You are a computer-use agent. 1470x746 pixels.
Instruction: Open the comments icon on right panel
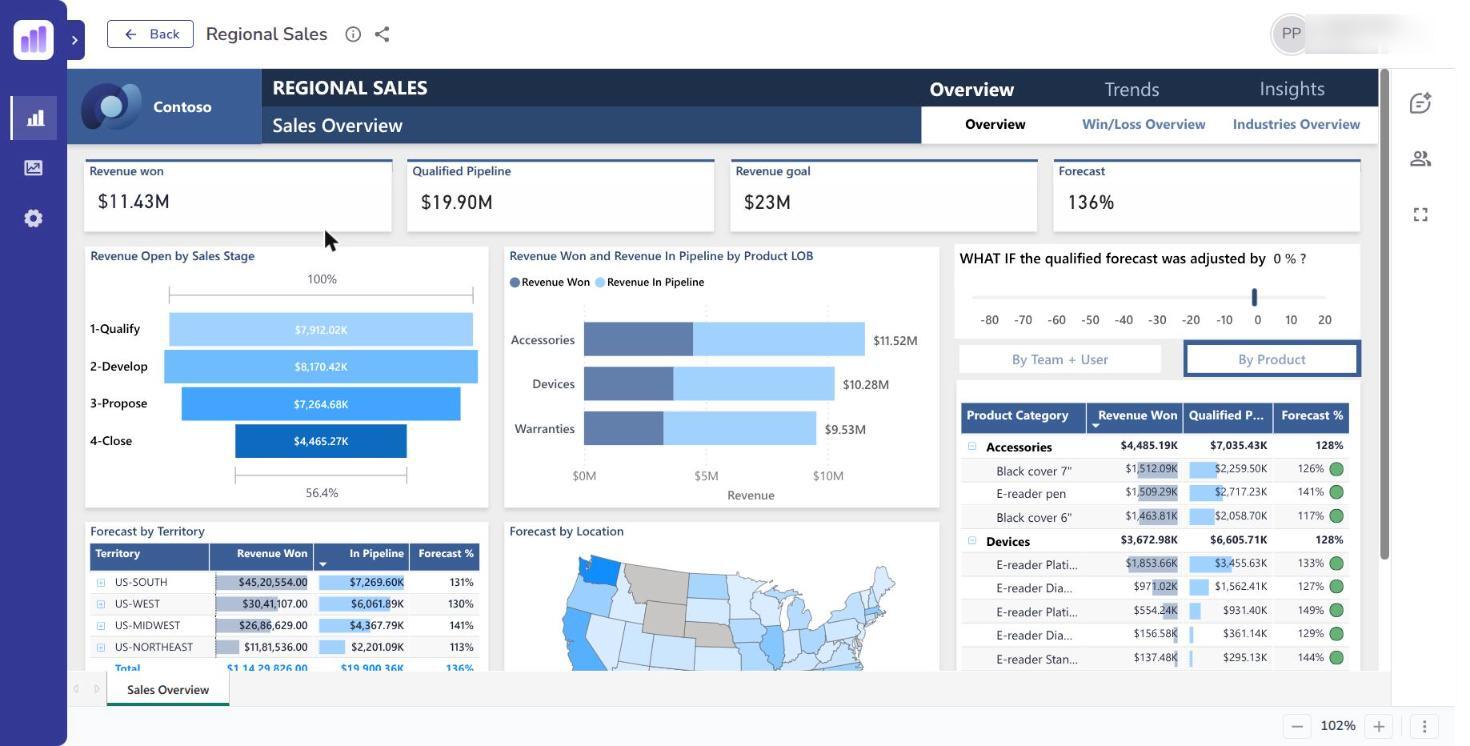(x=1420, y=103)
